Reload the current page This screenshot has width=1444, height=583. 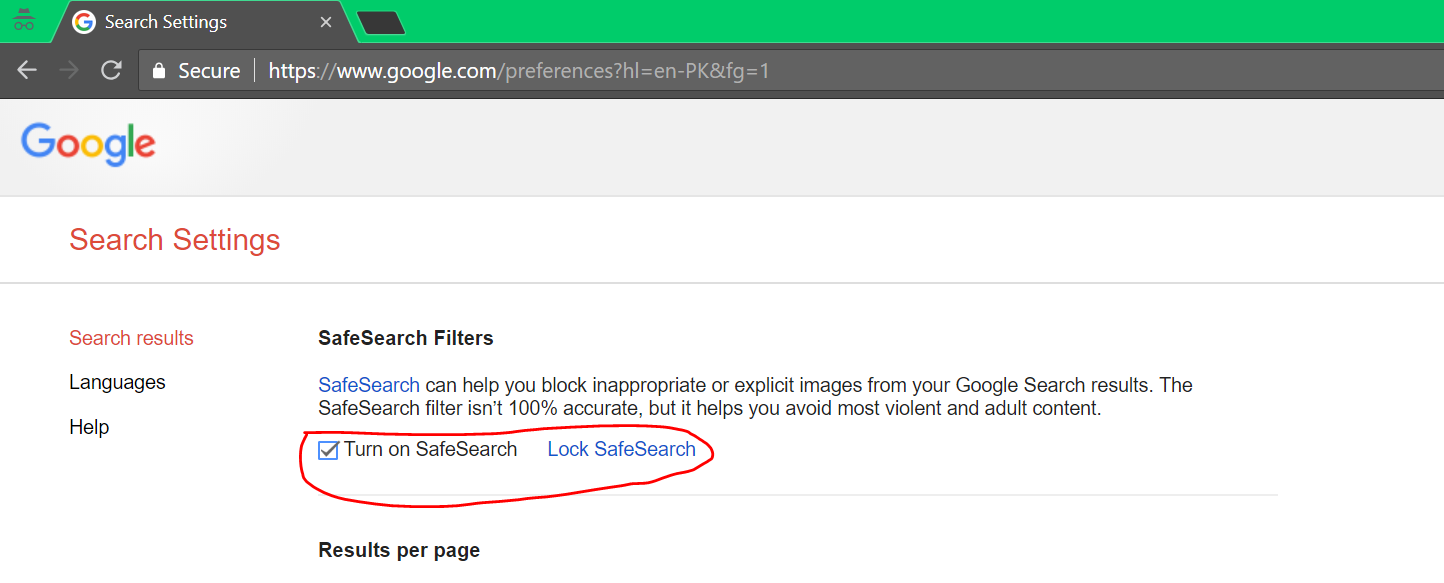click(111, 71)
